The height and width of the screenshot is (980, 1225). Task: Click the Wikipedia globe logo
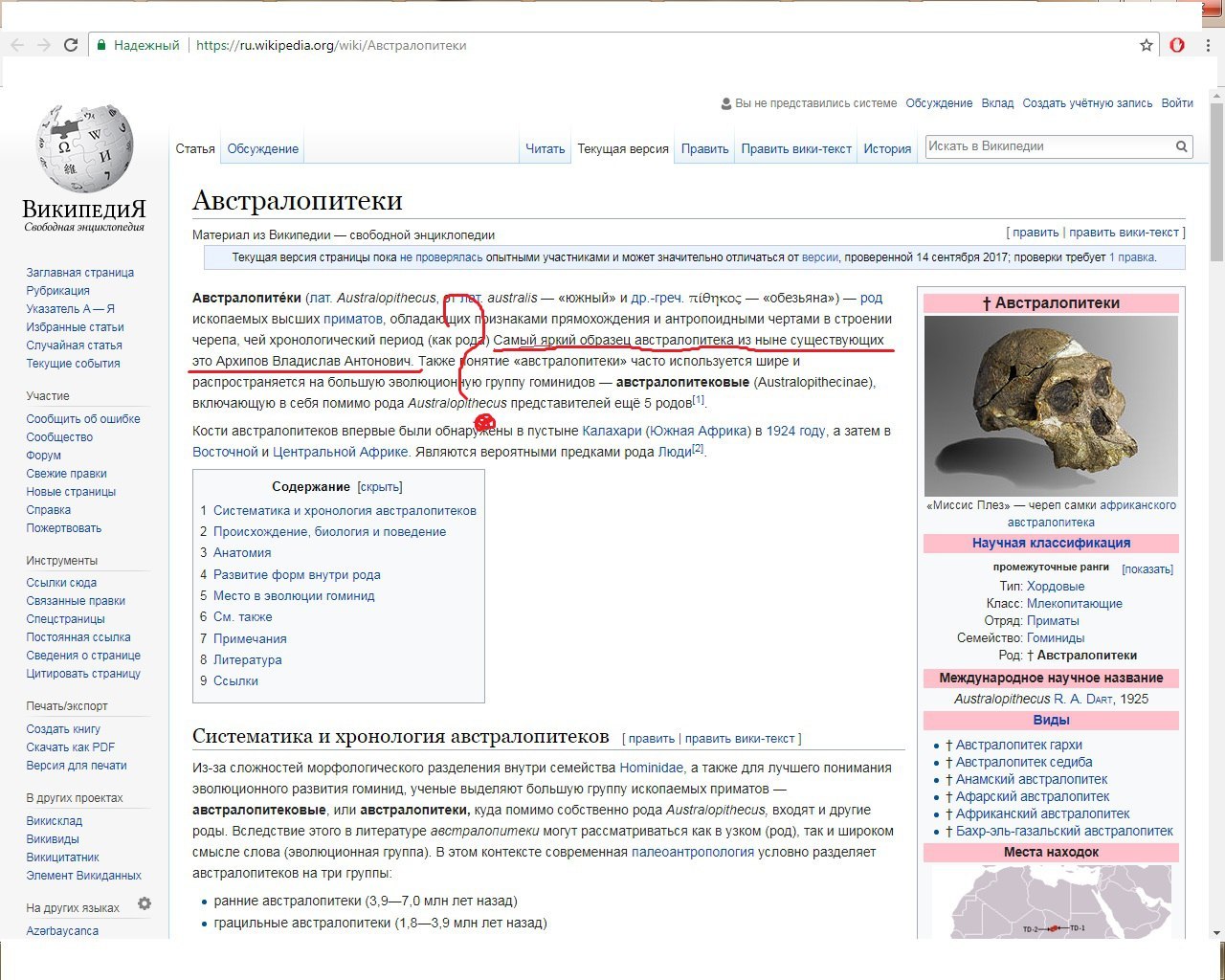(x=84, y=148)
